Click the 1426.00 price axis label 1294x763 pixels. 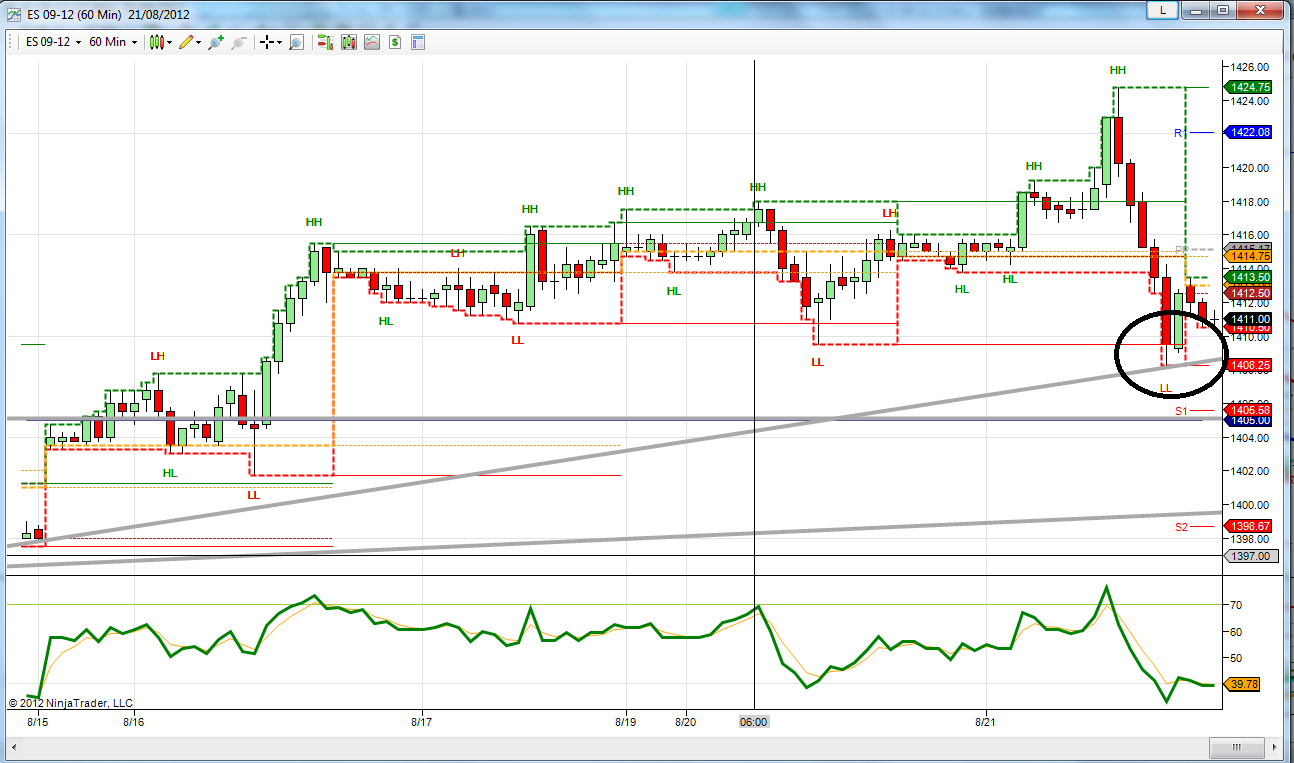tap(1250, 67)
